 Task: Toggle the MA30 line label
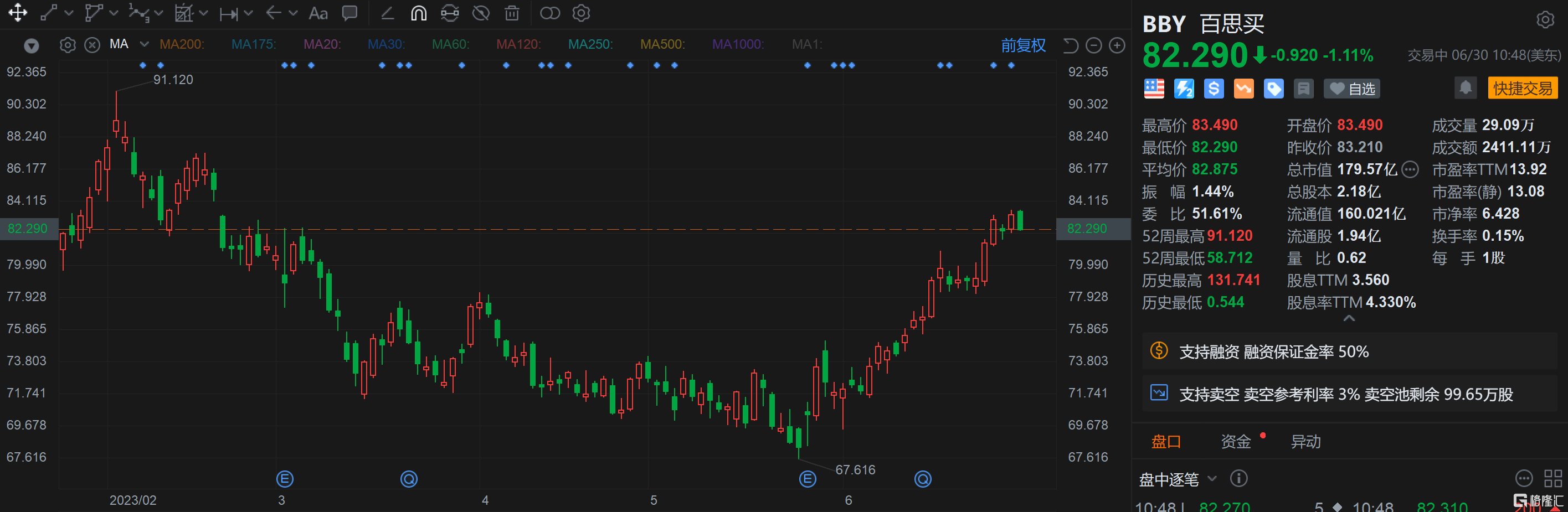(386, 44)
